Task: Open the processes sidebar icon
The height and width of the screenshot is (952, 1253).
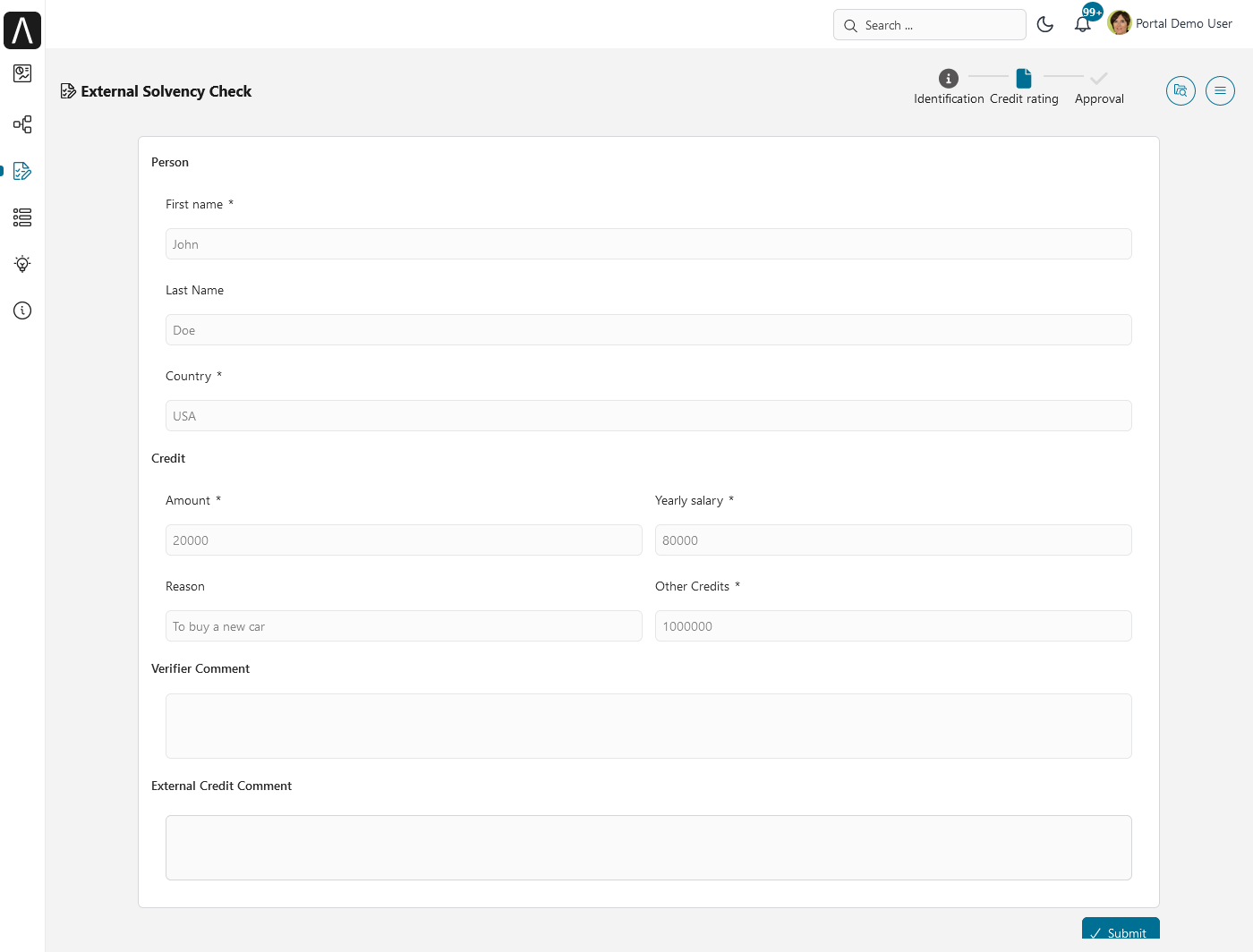Action: coord(22,124)
